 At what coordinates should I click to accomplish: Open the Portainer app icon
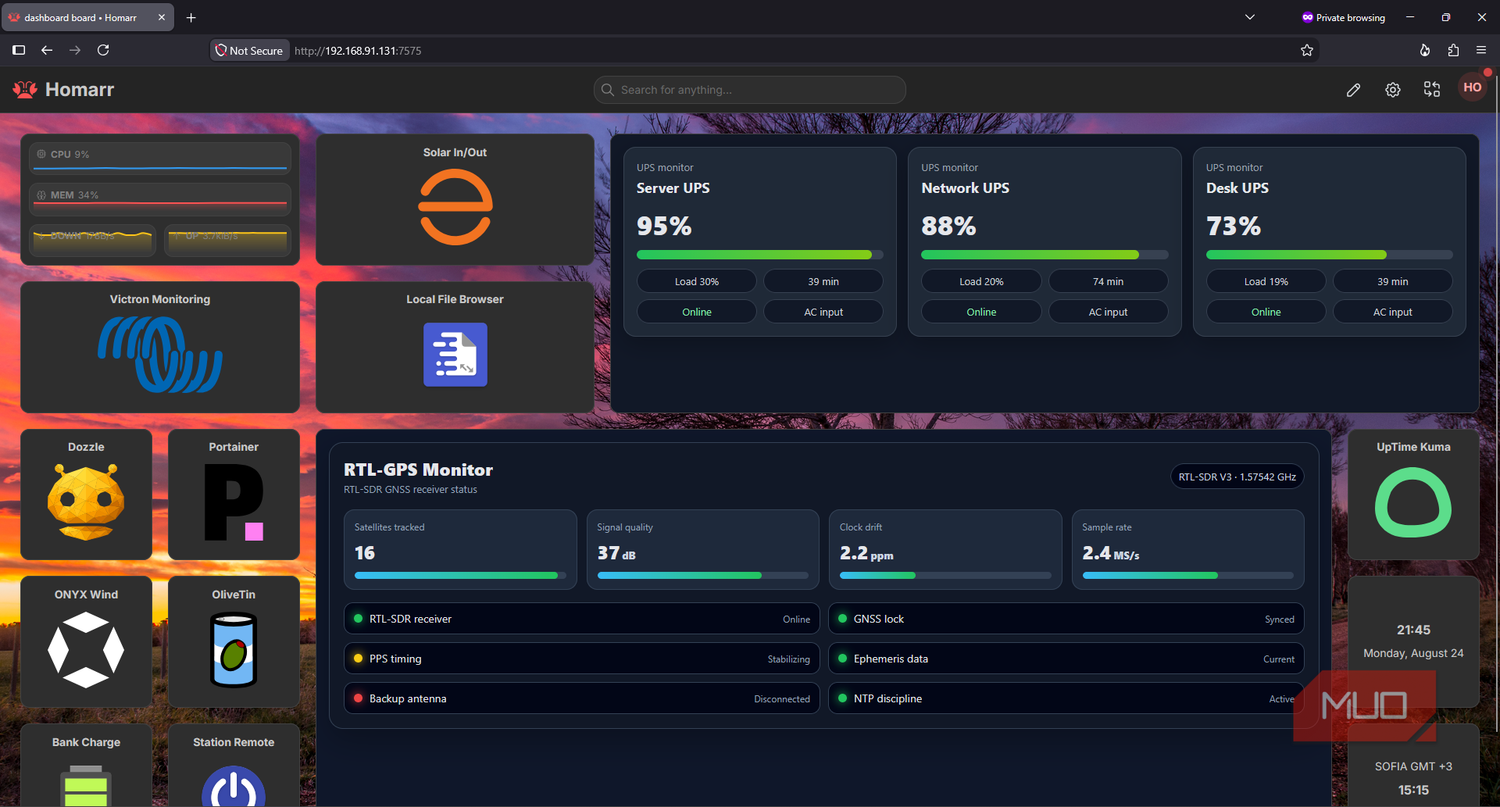[x=234, y=503]
